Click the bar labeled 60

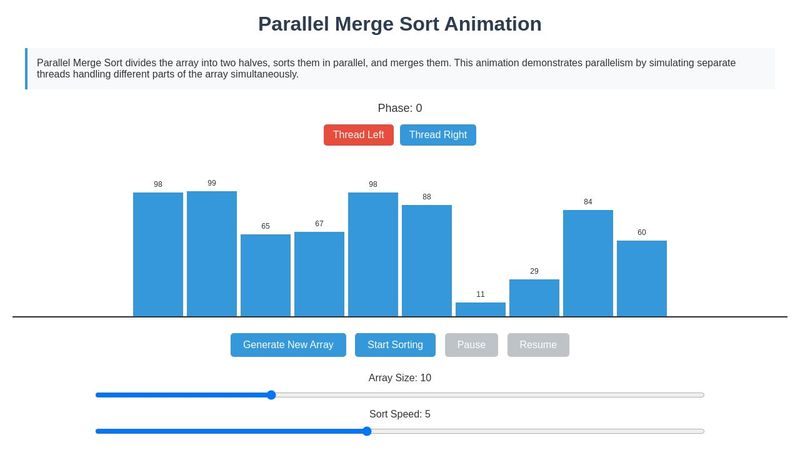click(641, 278)
